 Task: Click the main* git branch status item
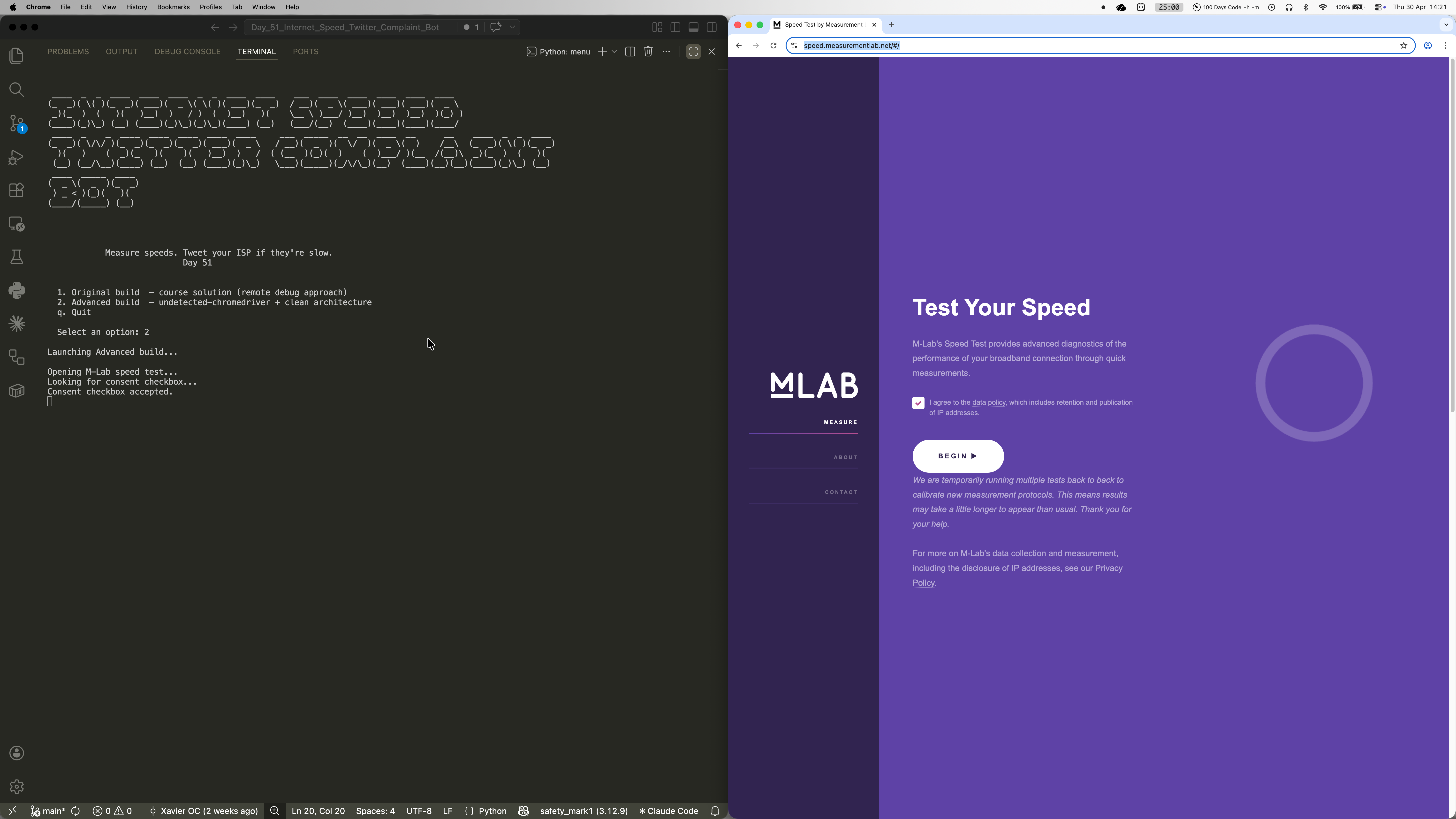[47, 811]
